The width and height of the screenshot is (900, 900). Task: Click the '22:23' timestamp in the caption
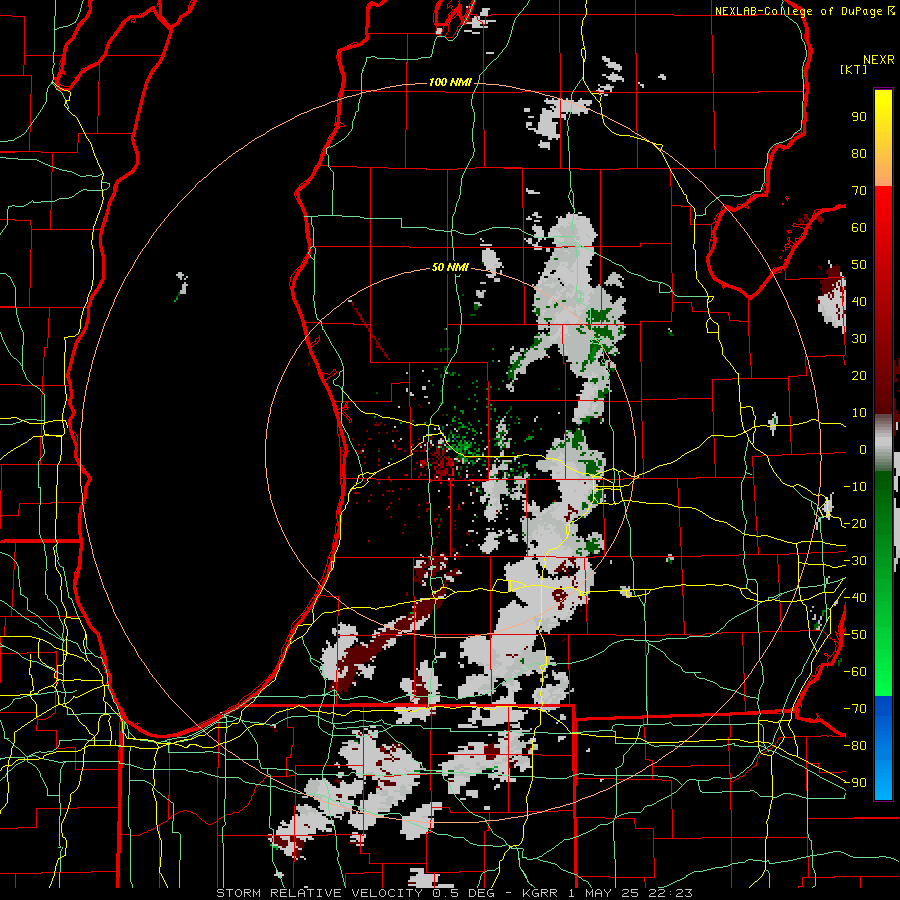(x=669, y=893)
